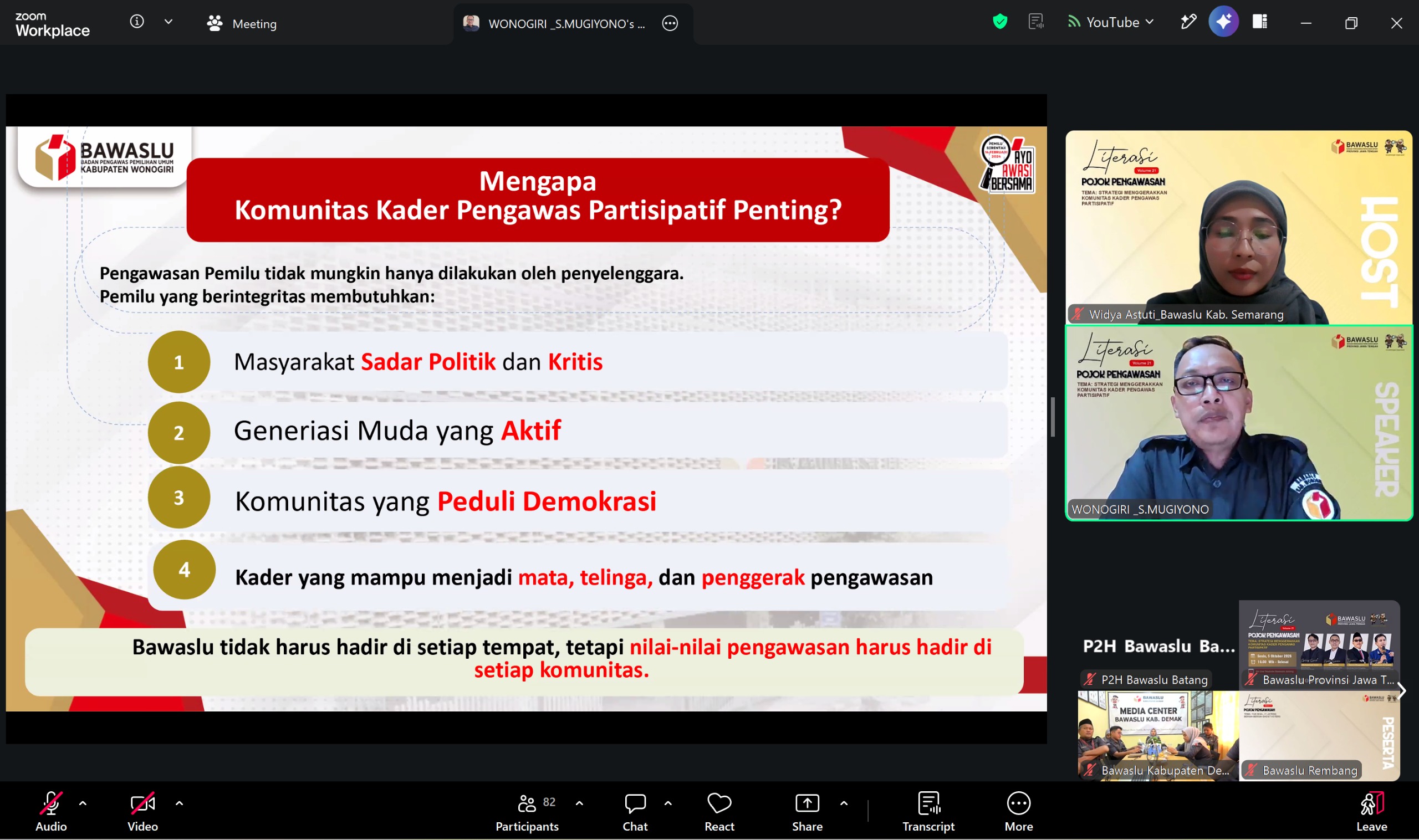Image resolution: width=1419 pixels, height=840 pixels.
Task: Select Bawaslu Rembang participant tile
Action: click(1319, 735)
